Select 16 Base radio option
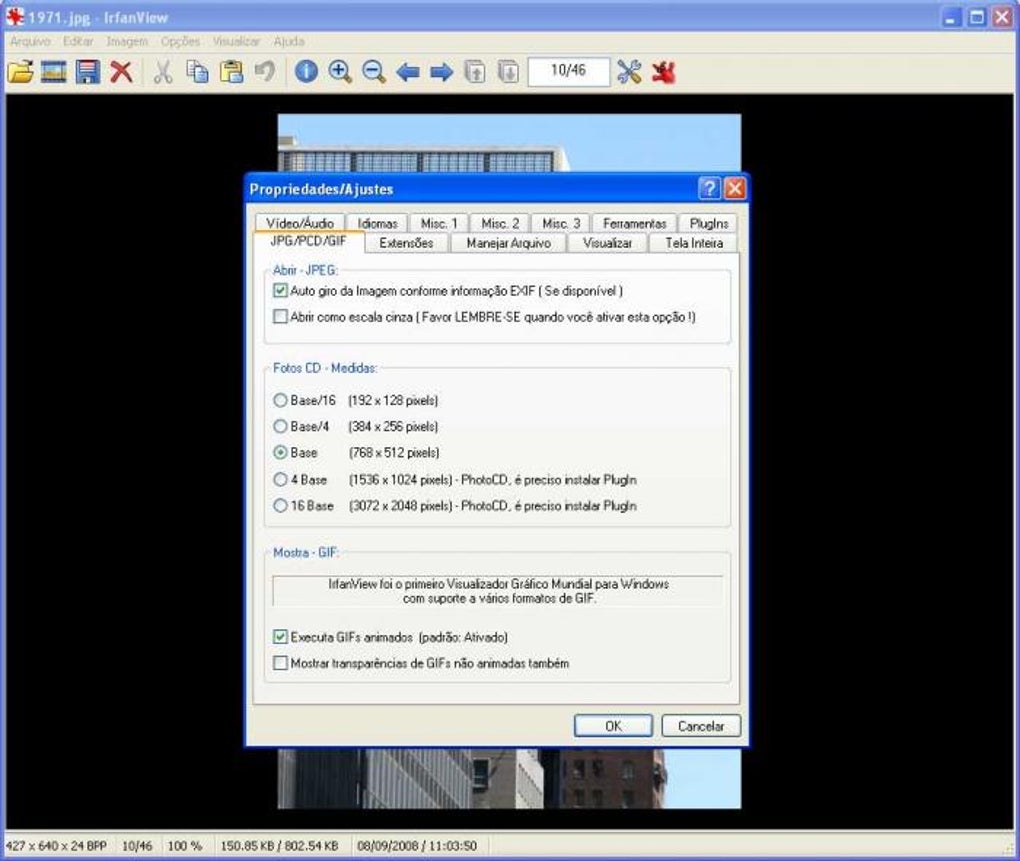Screen dimensions: 1020x861 [280, 505]
